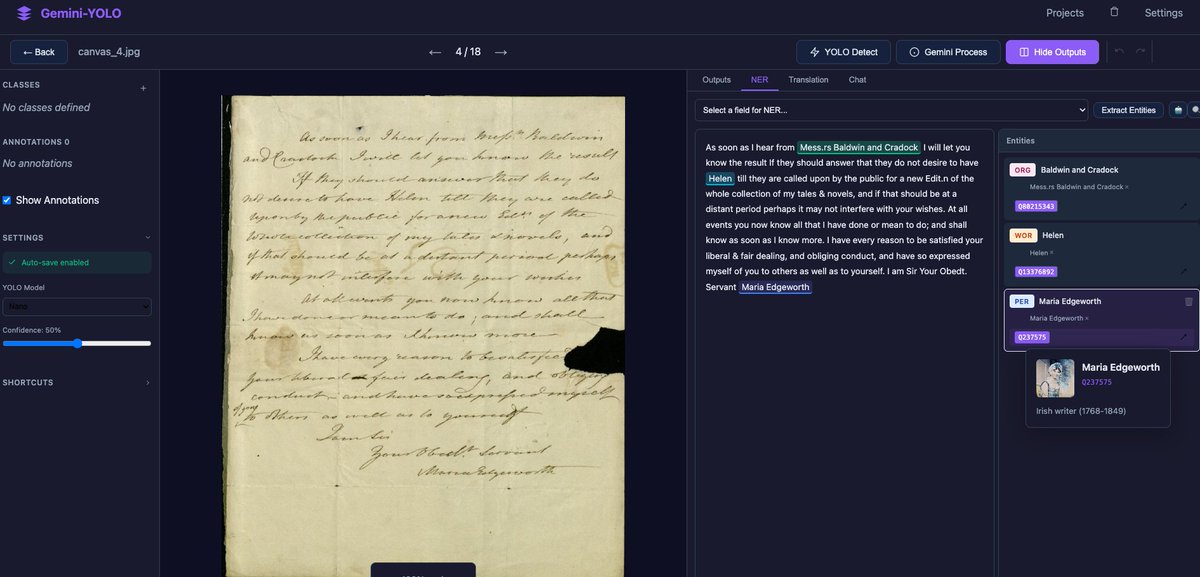The image size is (1200, 577).
Task: Adjust the Confidence slider
Action: coord(77,343)
